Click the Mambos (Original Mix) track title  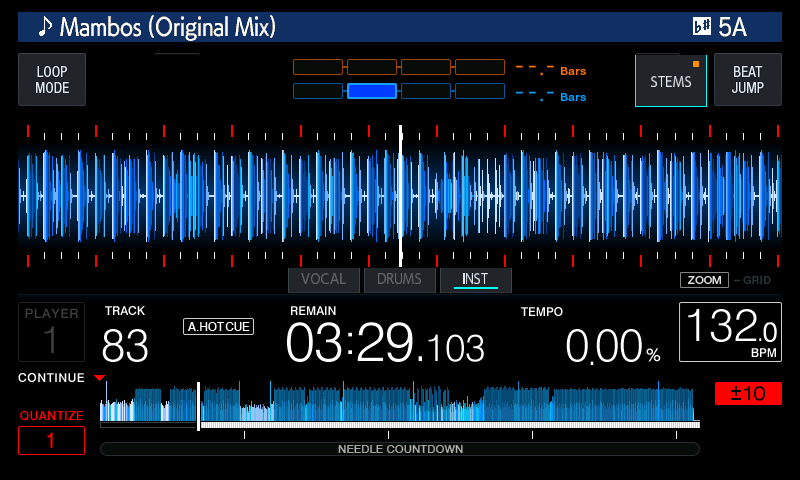168,27
